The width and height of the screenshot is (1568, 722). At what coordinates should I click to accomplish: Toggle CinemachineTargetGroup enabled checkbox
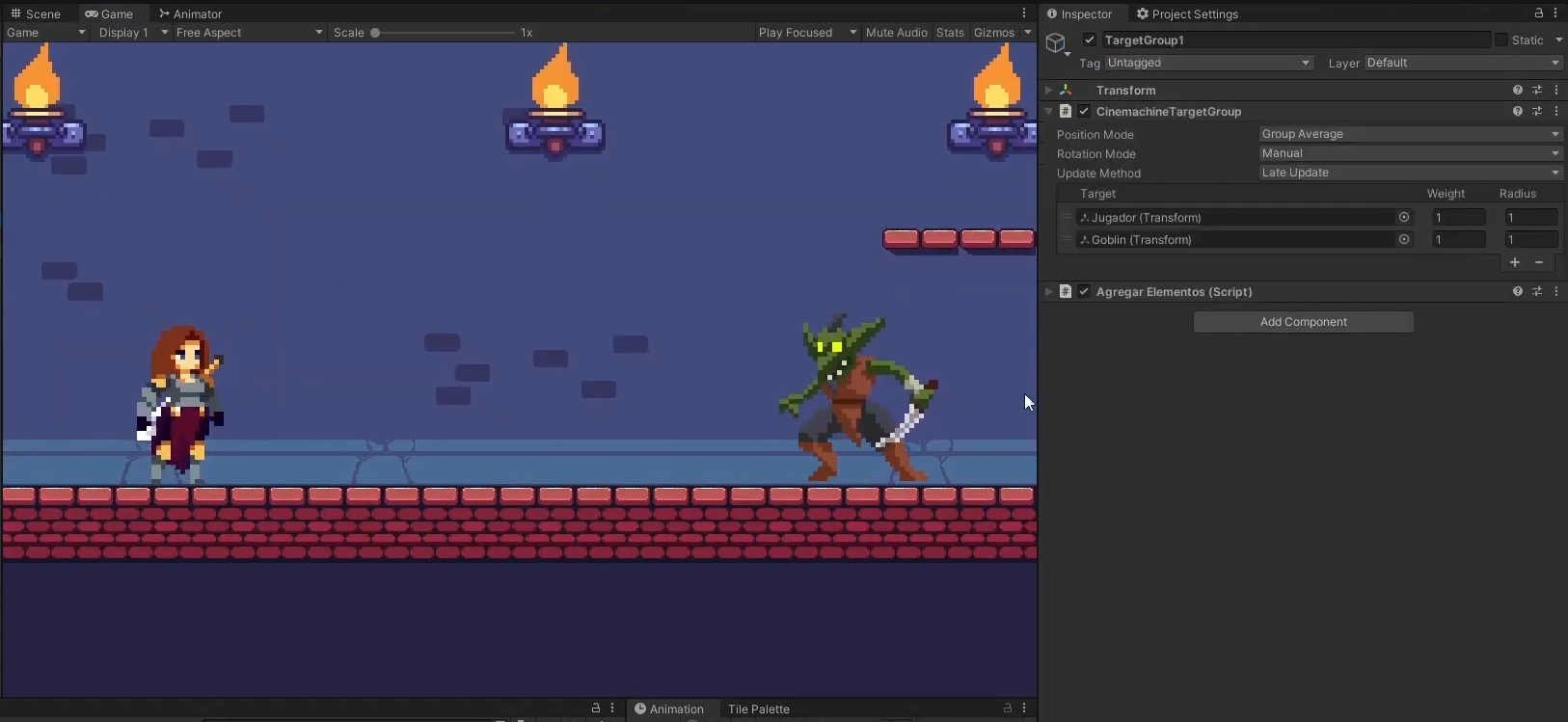coord(1085,111)
